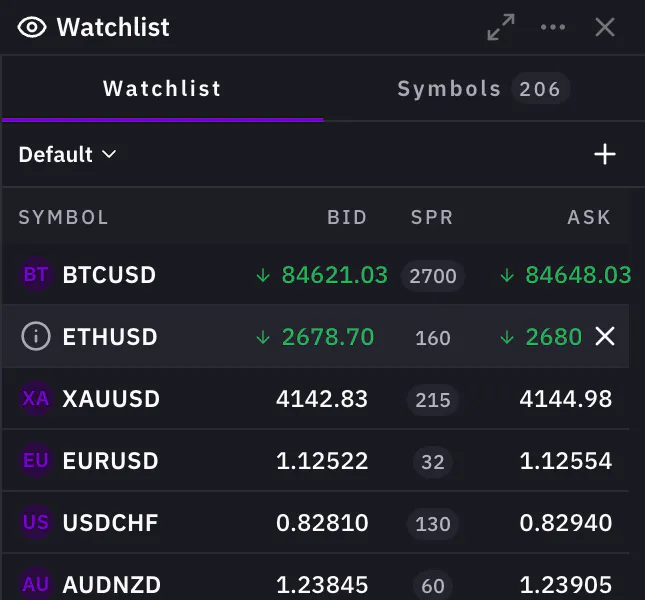Sort by the BID column header
This screenshot has height=600, width=645.
(347, 217)
